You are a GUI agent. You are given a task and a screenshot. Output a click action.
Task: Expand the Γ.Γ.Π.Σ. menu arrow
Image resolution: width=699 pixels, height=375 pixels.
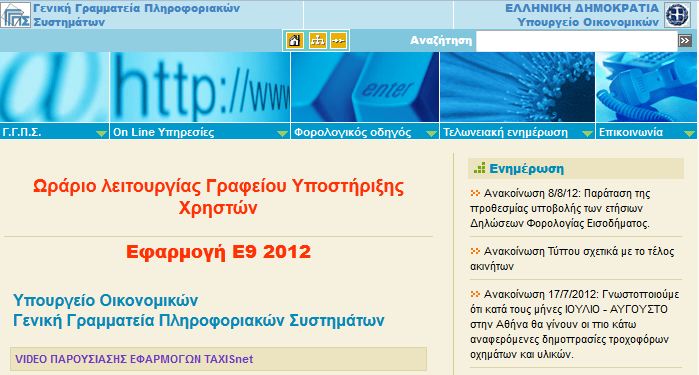pos(101,133)
